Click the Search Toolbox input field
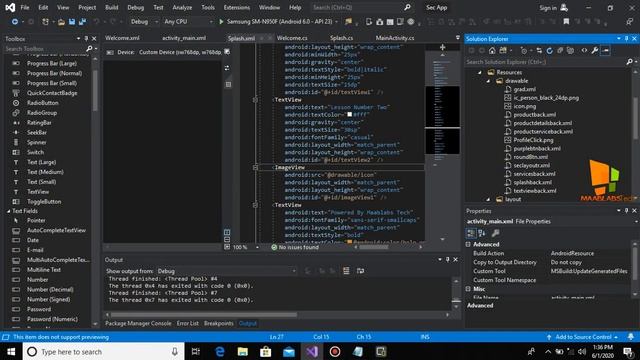 44,49
